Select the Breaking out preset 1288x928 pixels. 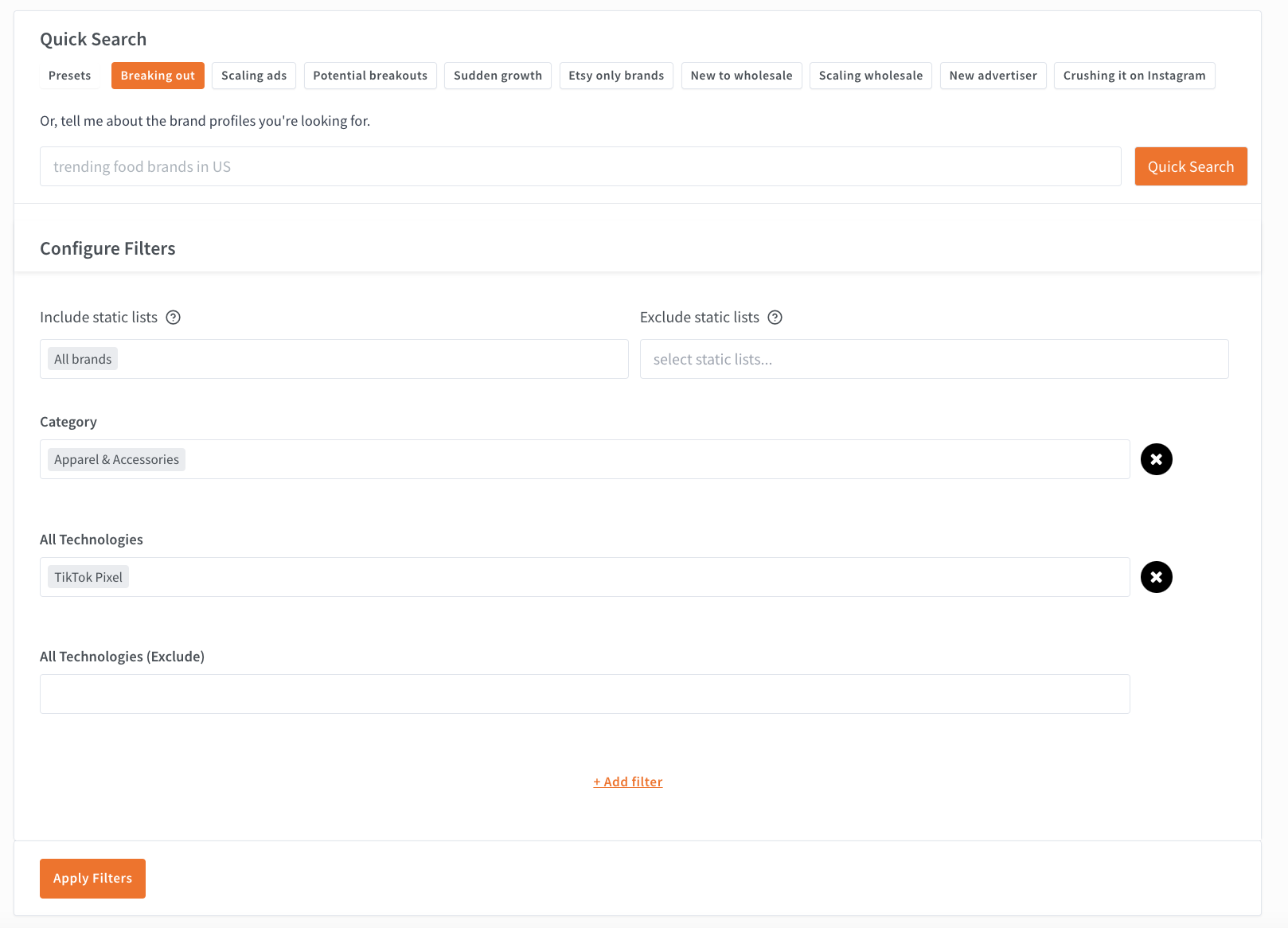158,76
